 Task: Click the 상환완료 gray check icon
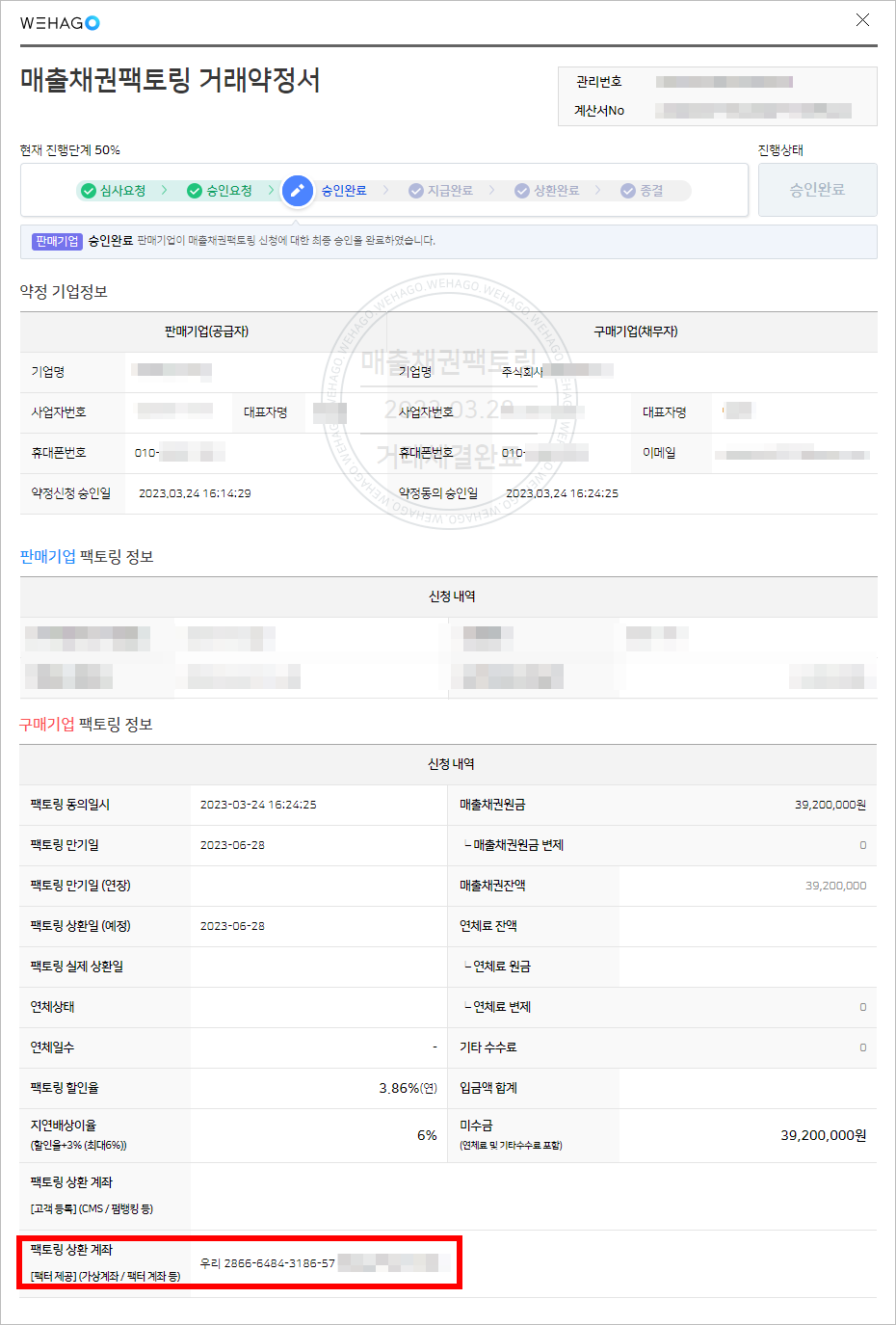click(x=522, y=191)
